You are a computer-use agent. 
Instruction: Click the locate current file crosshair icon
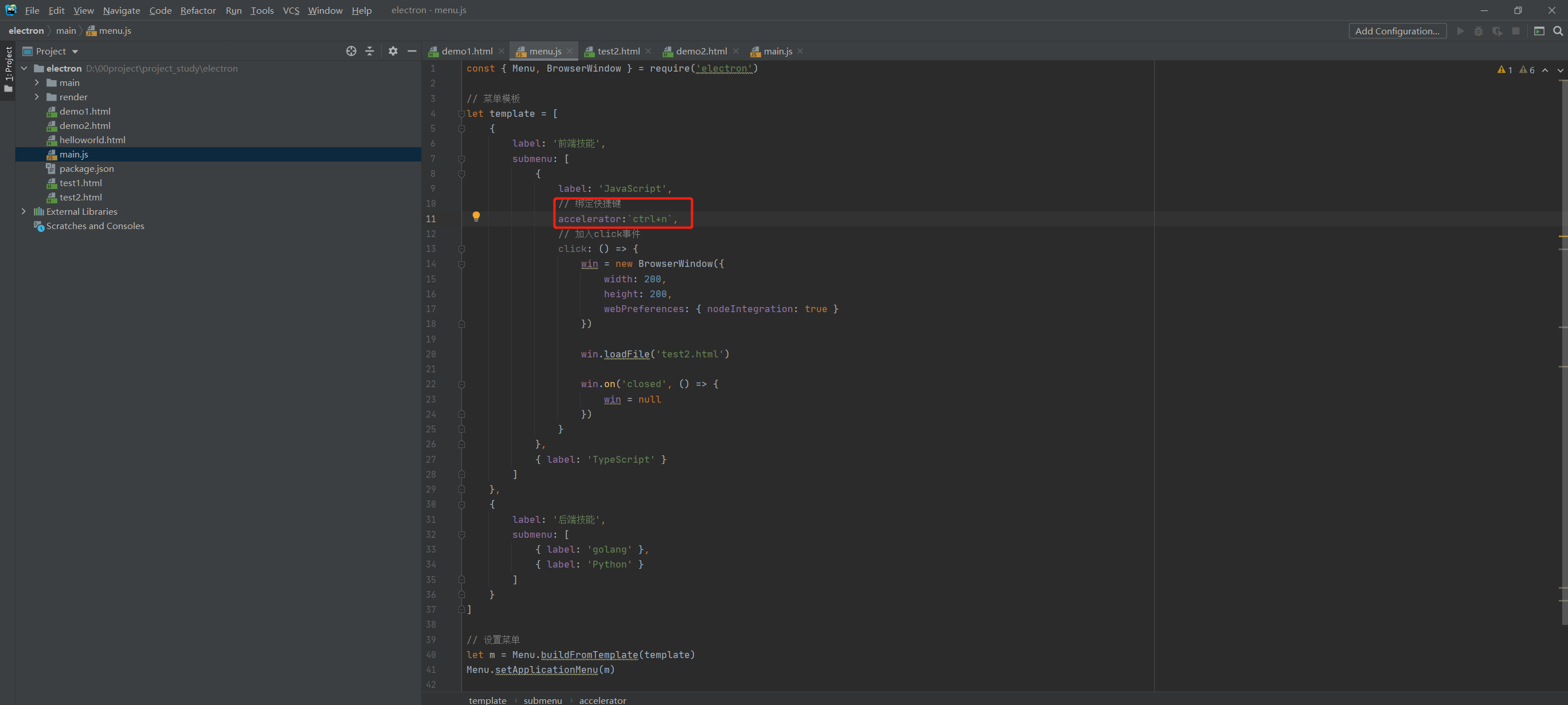[x=351, y=51]
